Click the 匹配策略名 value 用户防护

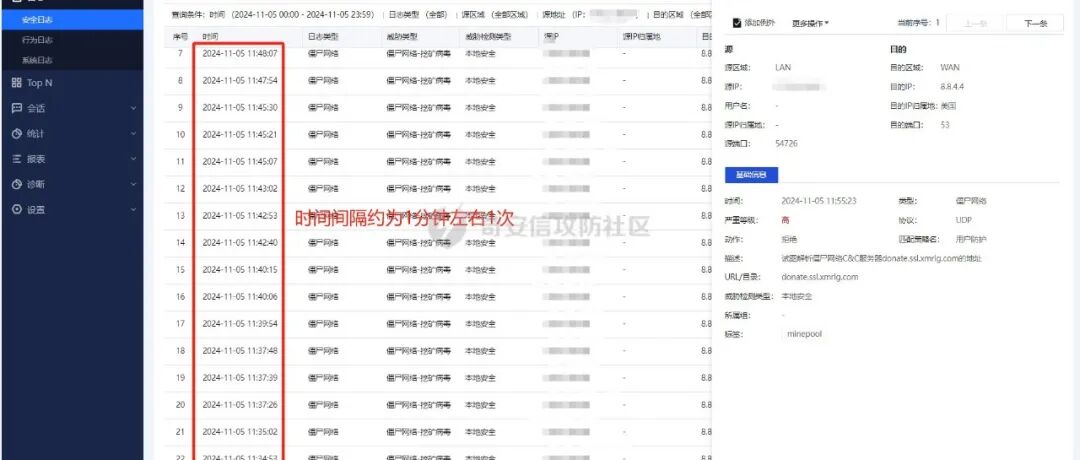[971, 240]
